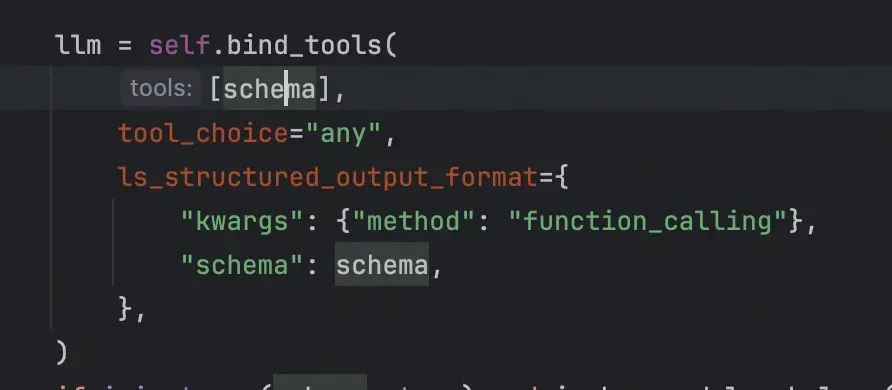
Task: Click schema inside the tools list brackets
Action: 269,89
